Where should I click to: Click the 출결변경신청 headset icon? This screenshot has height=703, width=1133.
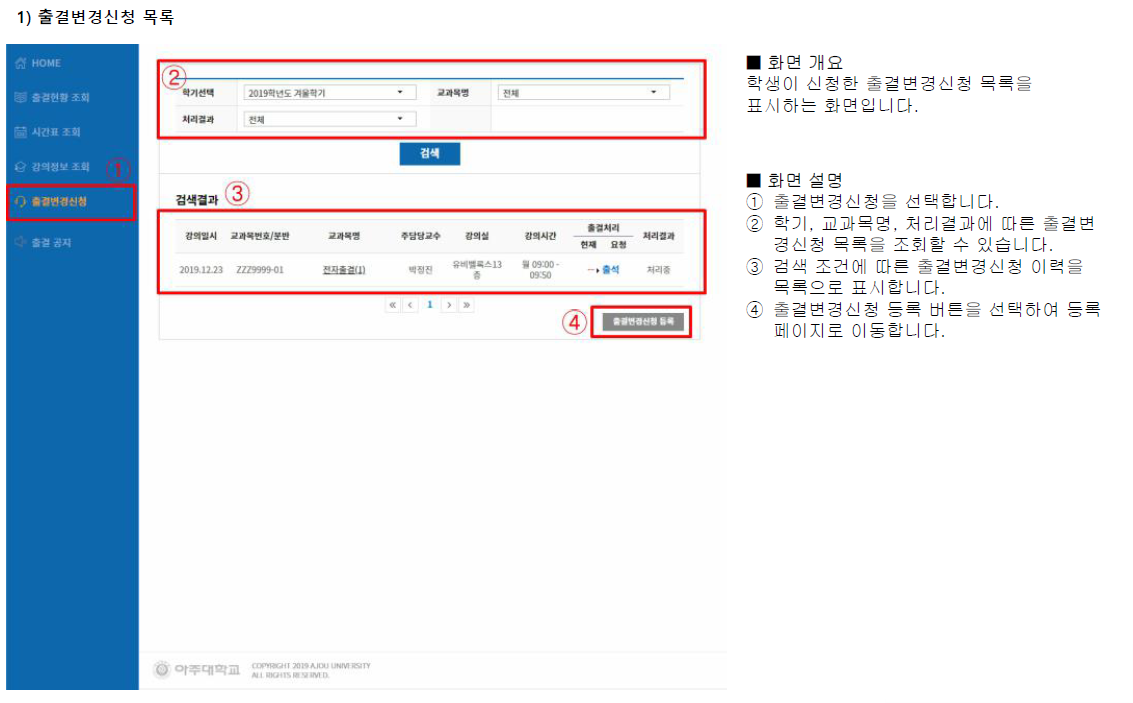tap(20, 202)
